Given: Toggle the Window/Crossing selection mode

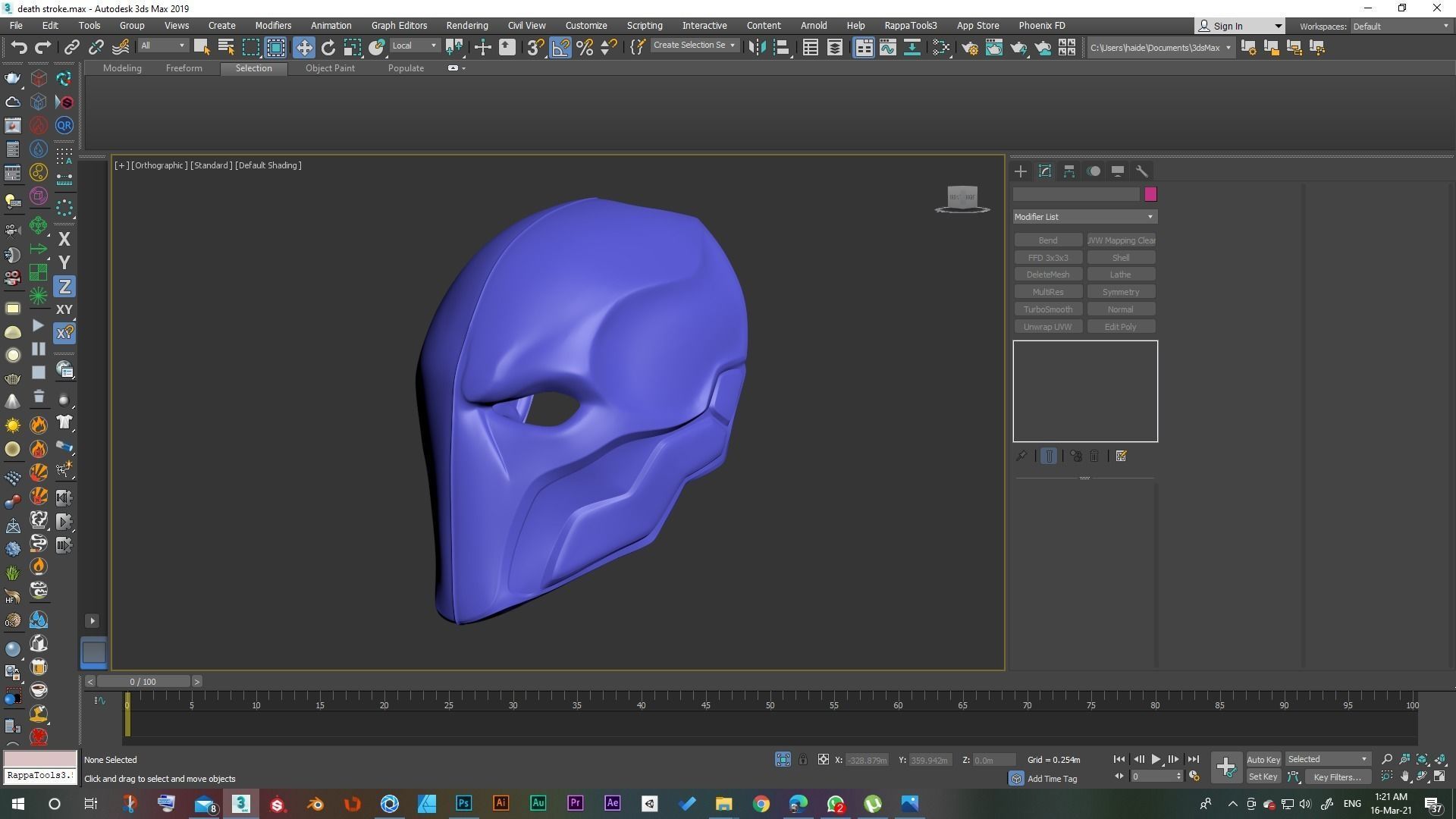Looking at the screenshot, I should coord(276,48).
